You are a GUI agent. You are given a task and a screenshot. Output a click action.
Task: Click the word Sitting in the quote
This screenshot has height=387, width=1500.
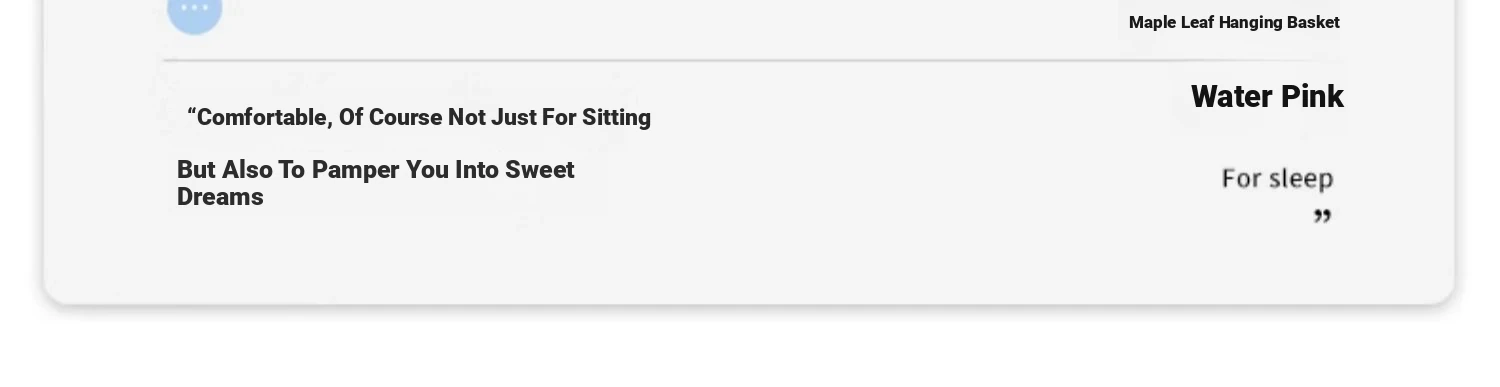click(x=617, y=118)
